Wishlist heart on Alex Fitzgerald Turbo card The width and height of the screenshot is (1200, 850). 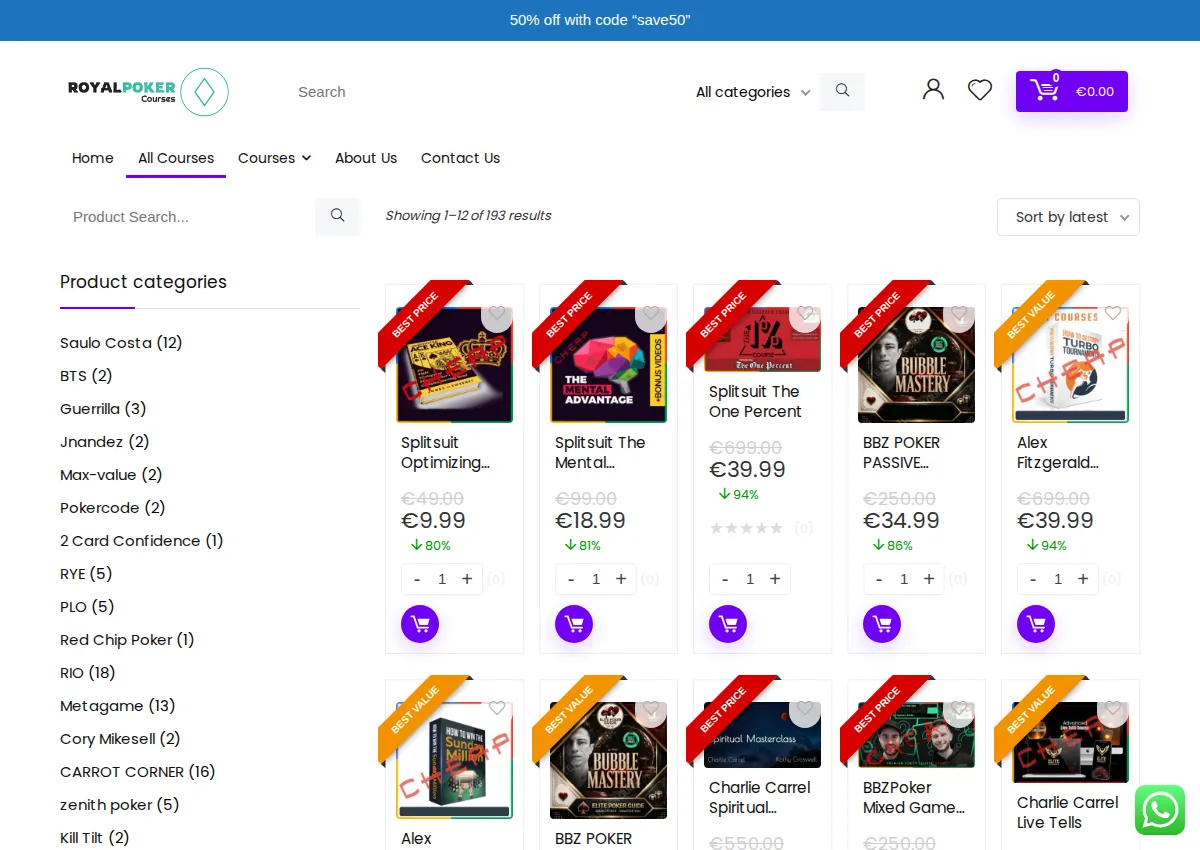[1113, 314]
